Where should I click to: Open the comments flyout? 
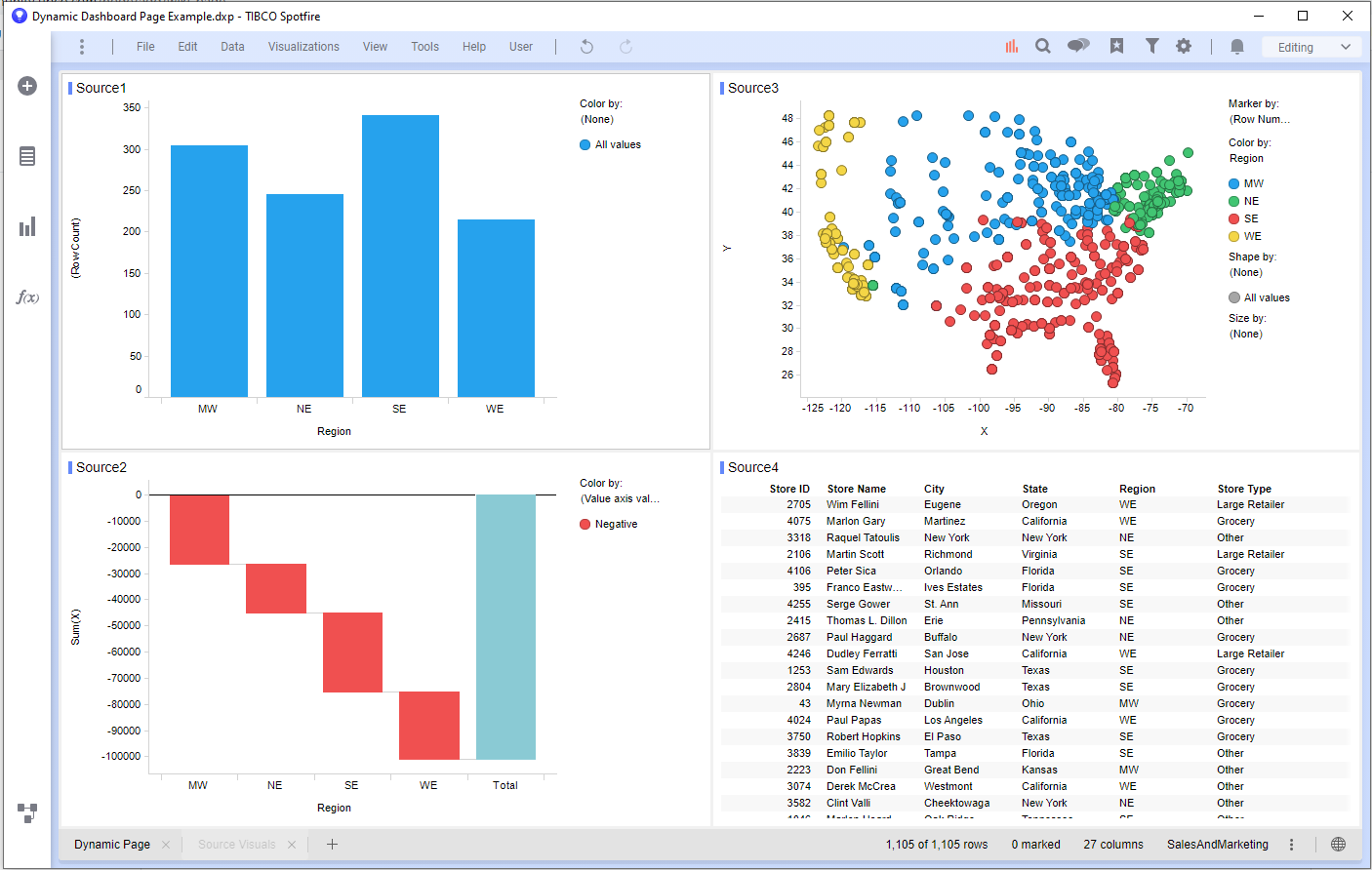coord(1078,46)
